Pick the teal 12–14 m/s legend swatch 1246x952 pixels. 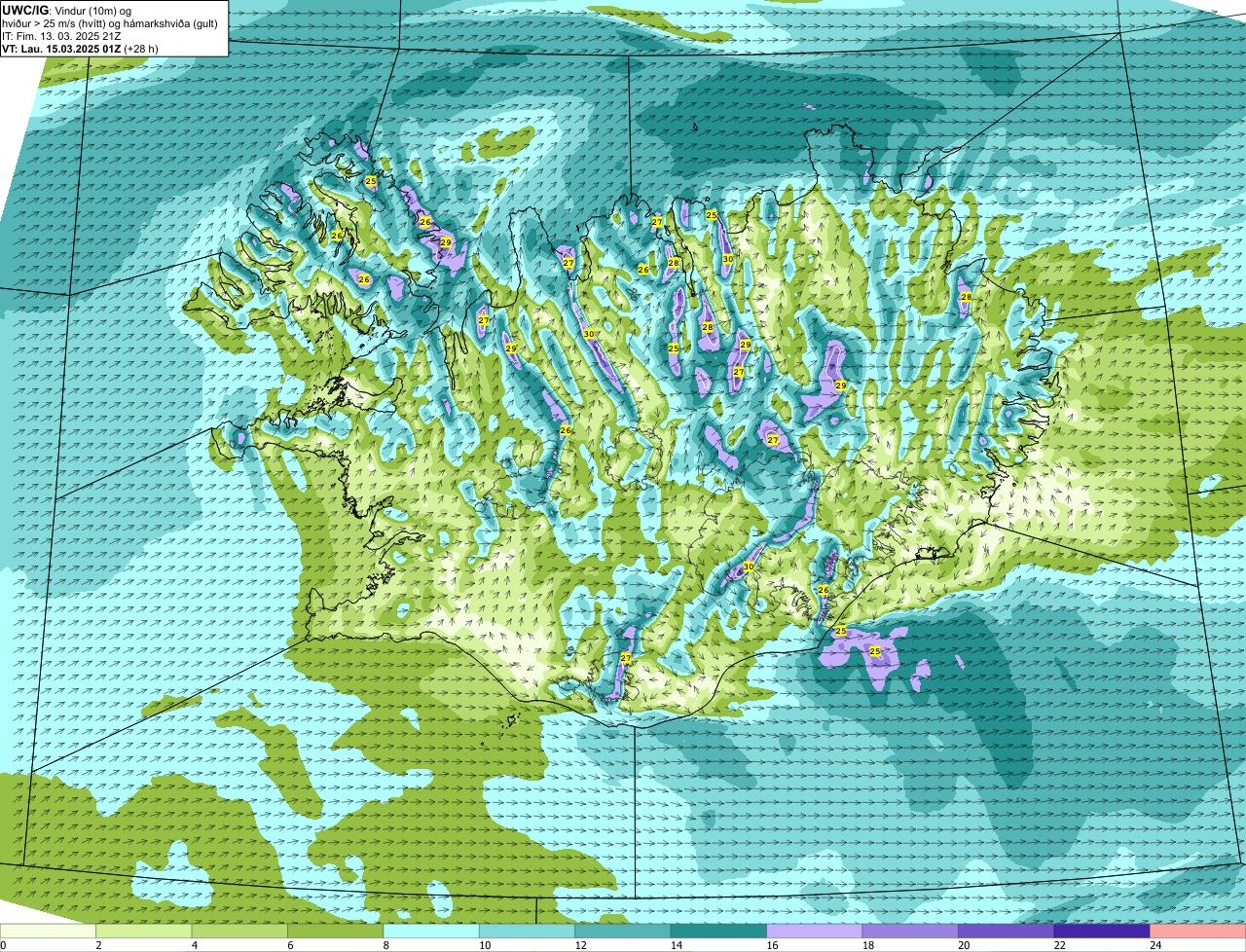[x=624, y=932]
